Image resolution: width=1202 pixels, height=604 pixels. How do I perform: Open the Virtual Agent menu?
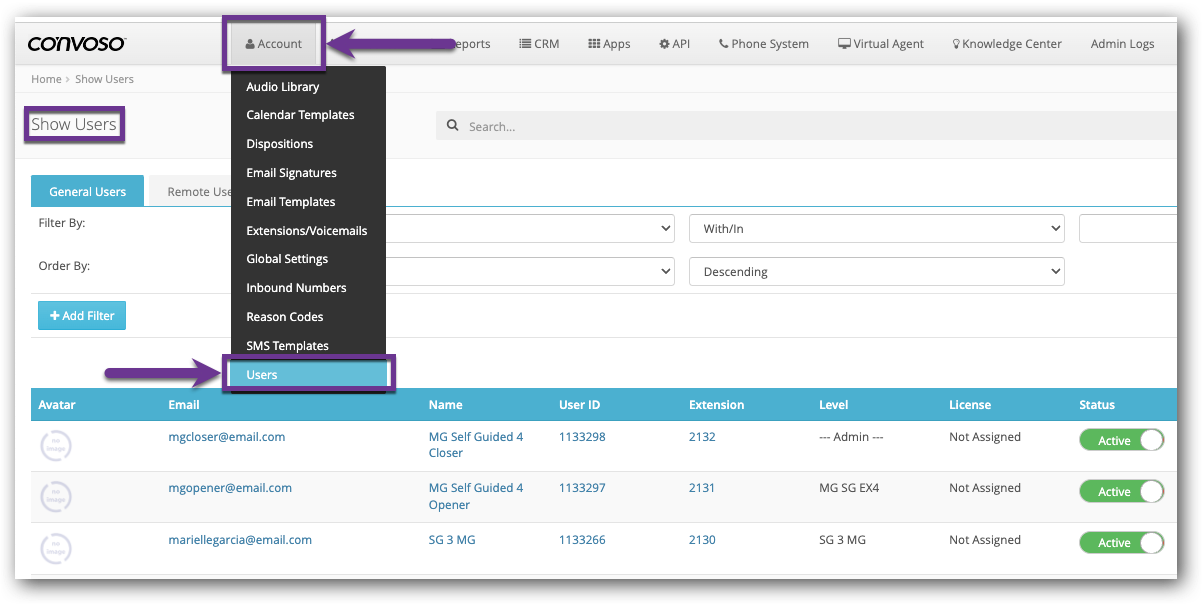click(x=880, y=44)
